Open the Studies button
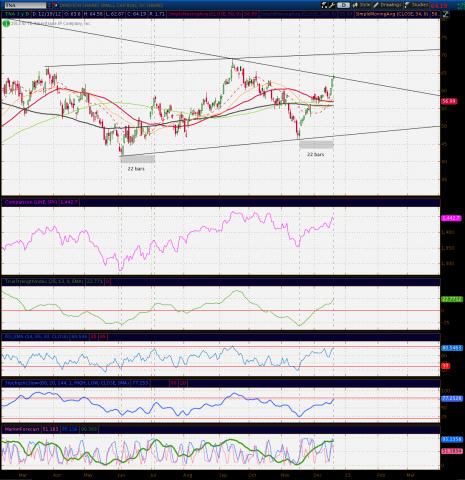 (x=416, y=5)
